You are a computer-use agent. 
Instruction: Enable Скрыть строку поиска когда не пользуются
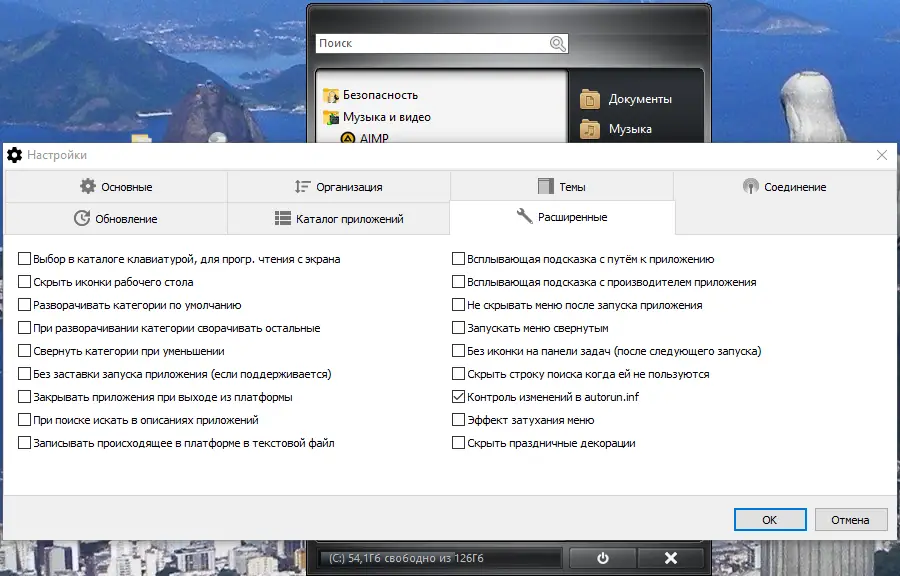[x=458, y=373]
